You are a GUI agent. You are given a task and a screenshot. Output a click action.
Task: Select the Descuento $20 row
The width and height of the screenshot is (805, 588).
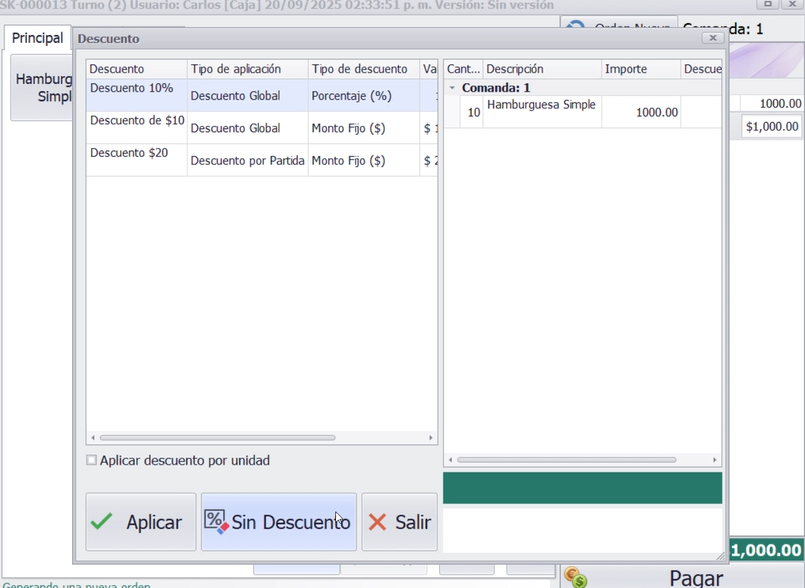pos(137,159)
